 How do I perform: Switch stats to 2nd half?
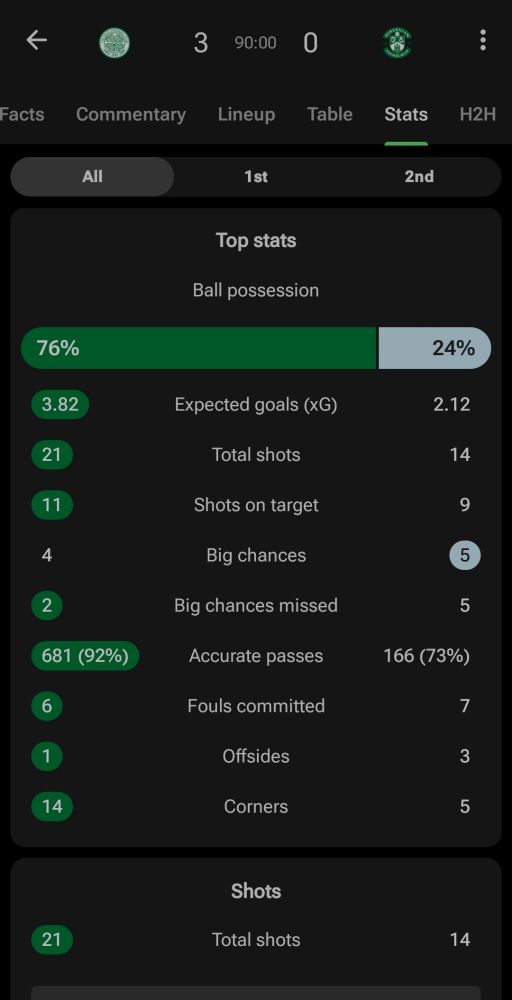point(419,177)
